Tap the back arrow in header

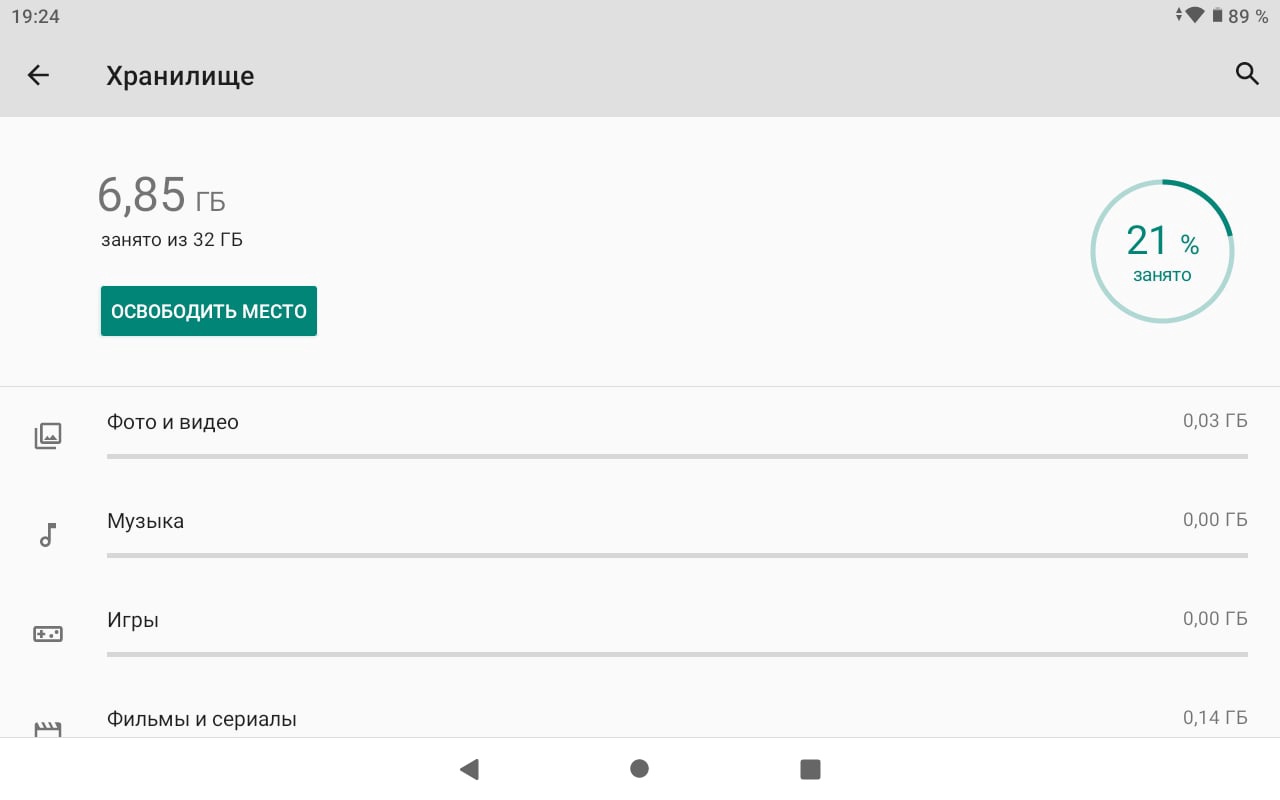click(x=38, y=75)
